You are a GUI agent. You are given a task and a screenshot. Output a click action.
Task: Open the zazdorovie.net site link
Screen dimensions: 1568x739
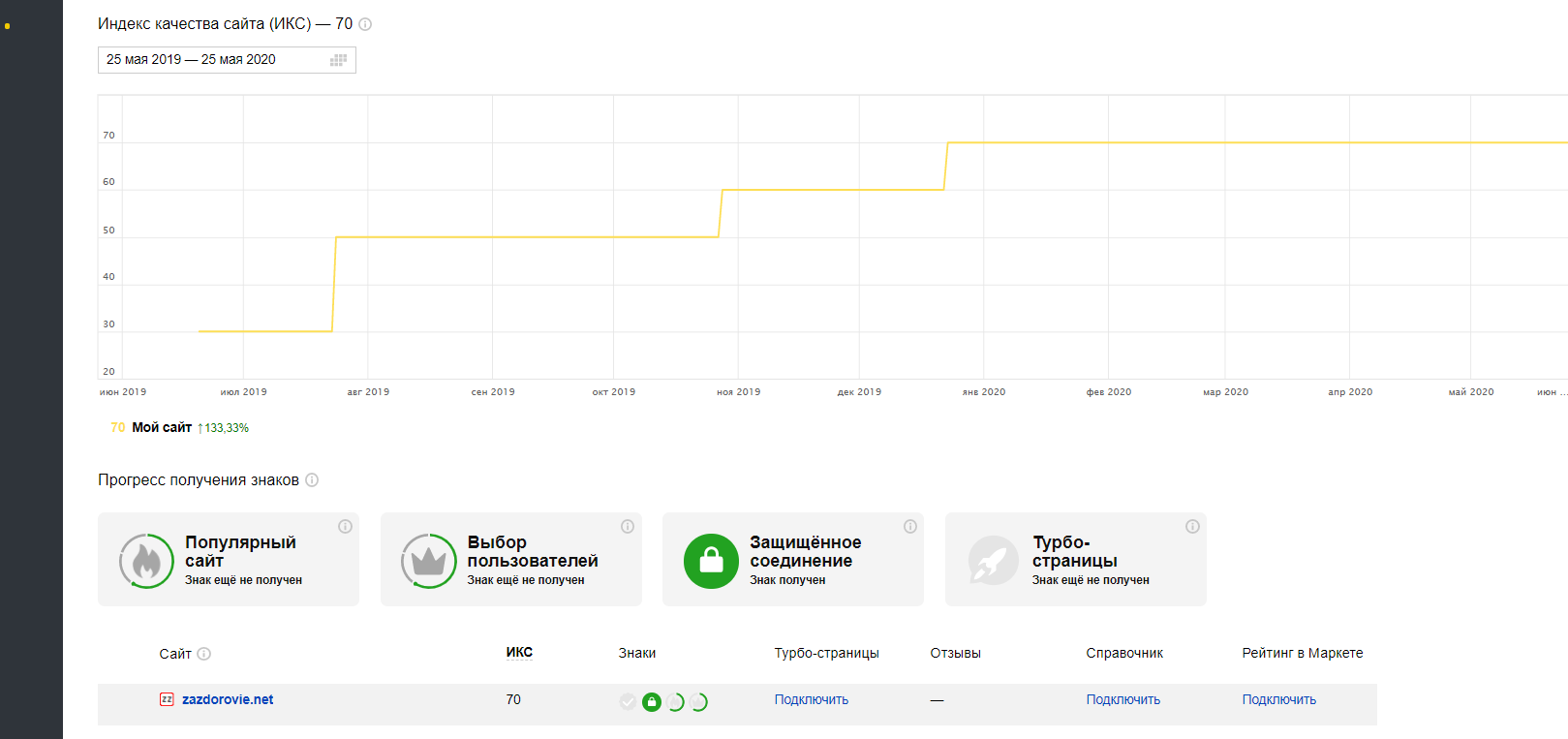[228, 699]
